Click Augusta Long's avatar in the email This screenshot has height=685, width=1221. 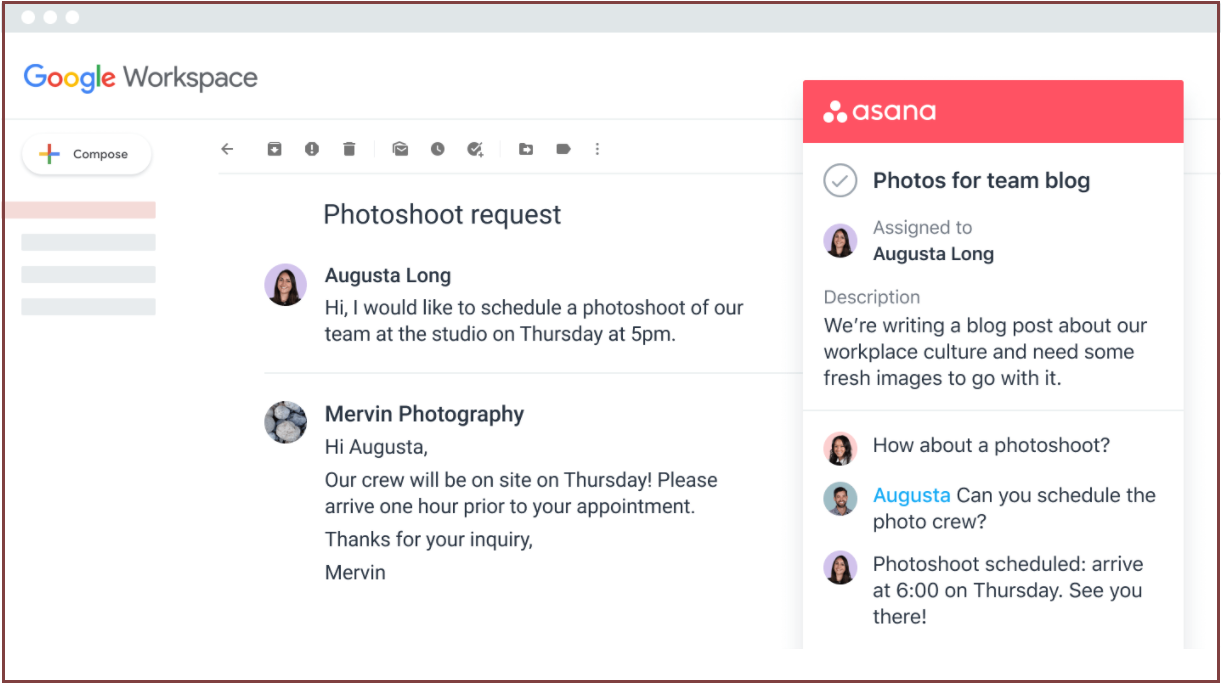(285, 285)
